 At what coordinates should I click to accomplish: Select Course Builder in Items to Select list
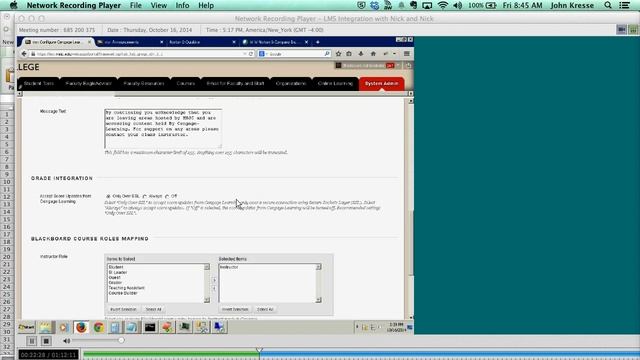point(123,293)
